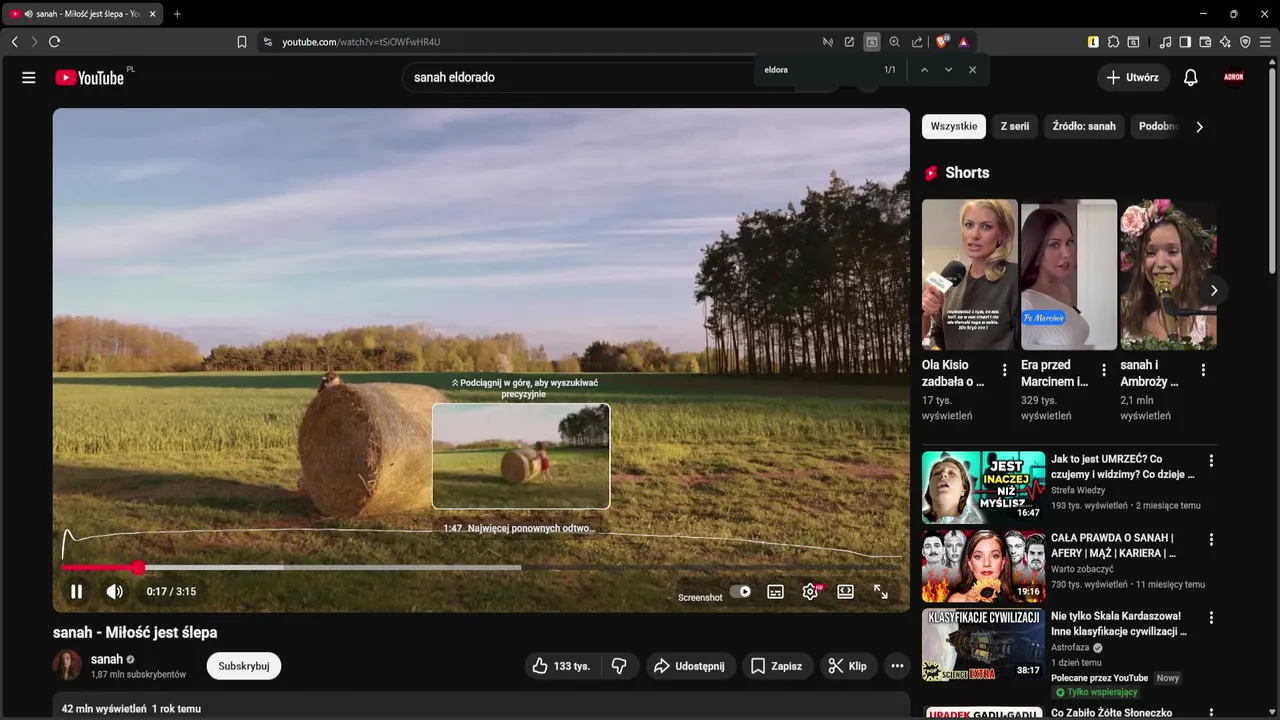This screenshot has width=1280, height=720.
Task: Open the sanah channel avatar
Action: [x=67, y=666]
